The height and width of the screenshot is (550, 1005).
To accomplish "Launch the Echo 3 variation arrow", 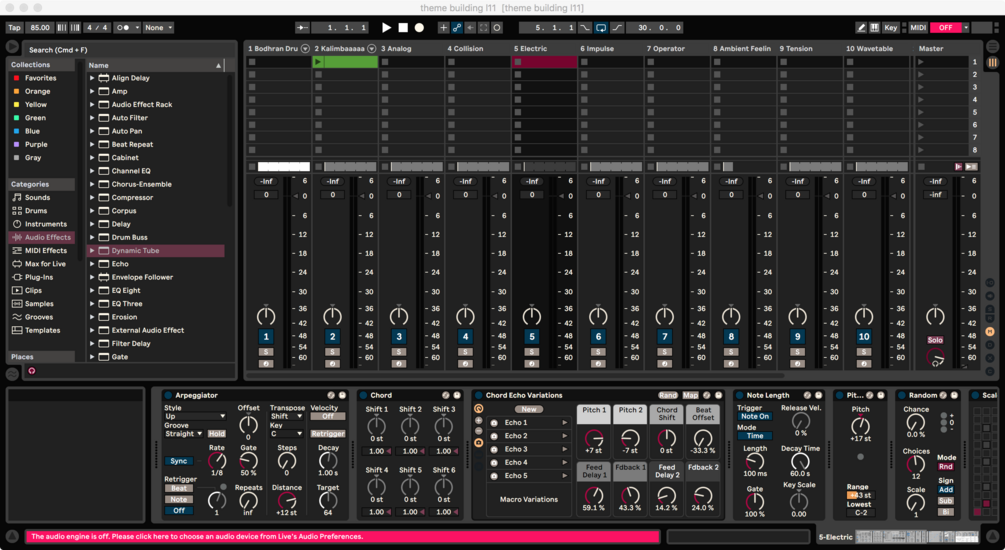I will tap(565, 449).
